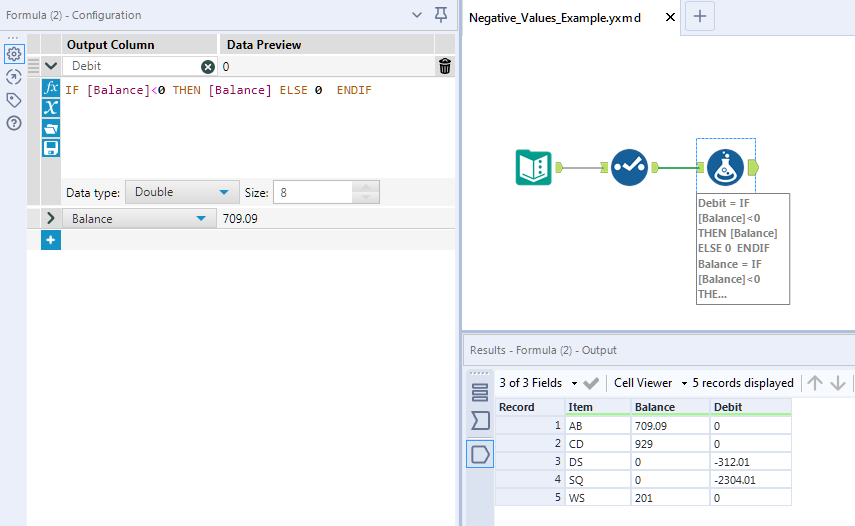Viewport: 855px width, 526px height.
Task: Select the Item cell SQ
Action: (598, 480)
